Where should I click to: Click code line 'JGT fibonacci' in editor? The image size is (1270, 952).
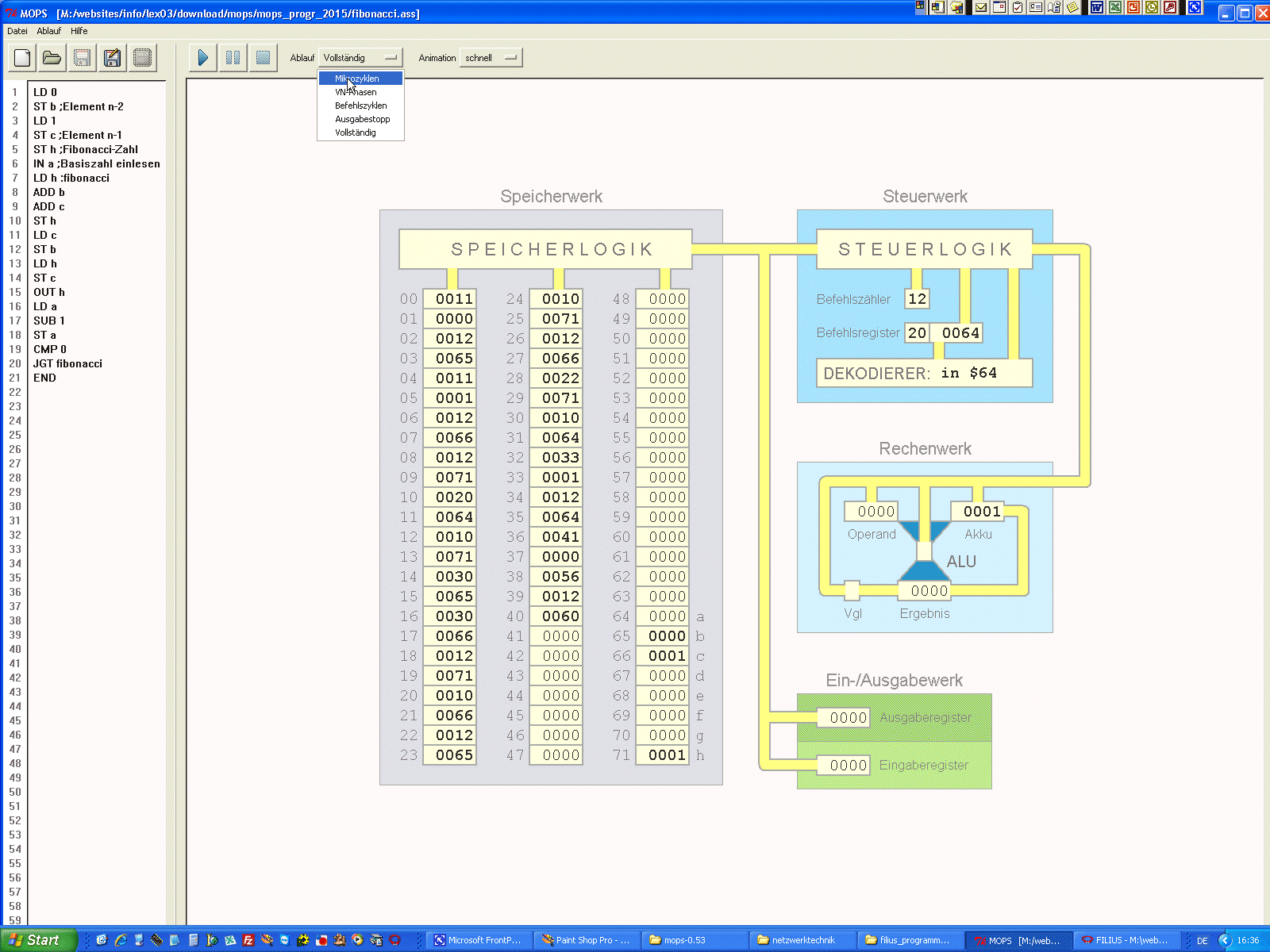click(x=67, y=363)
